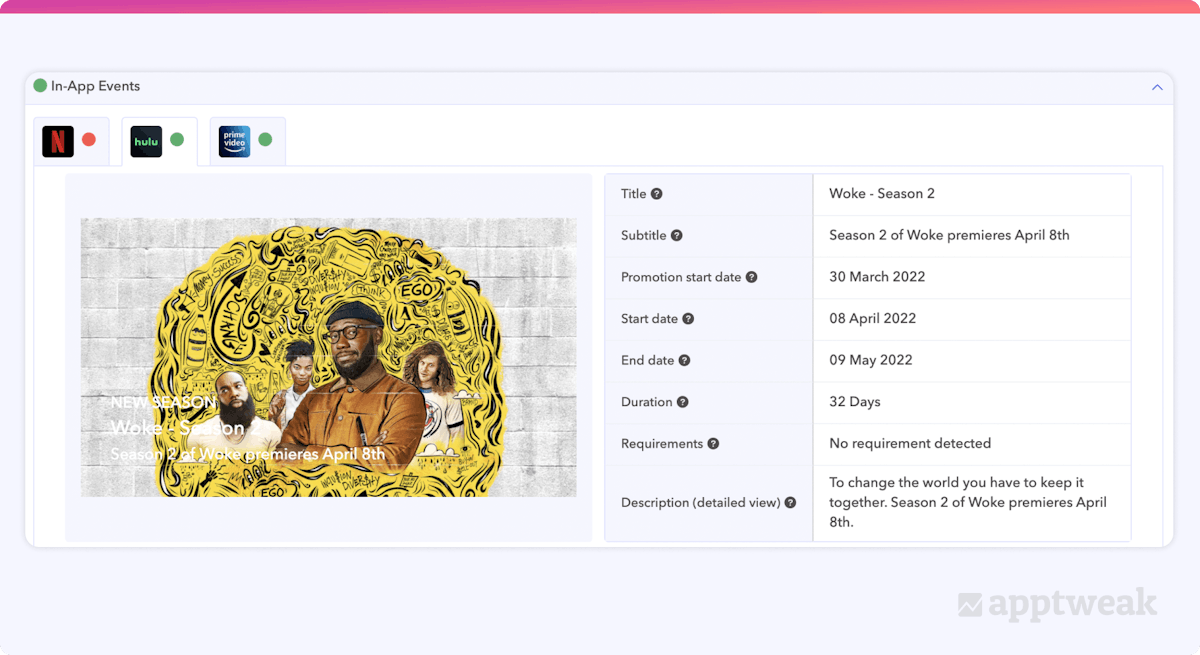Open the Woke Season 2 event artwork

coord(329,357)
